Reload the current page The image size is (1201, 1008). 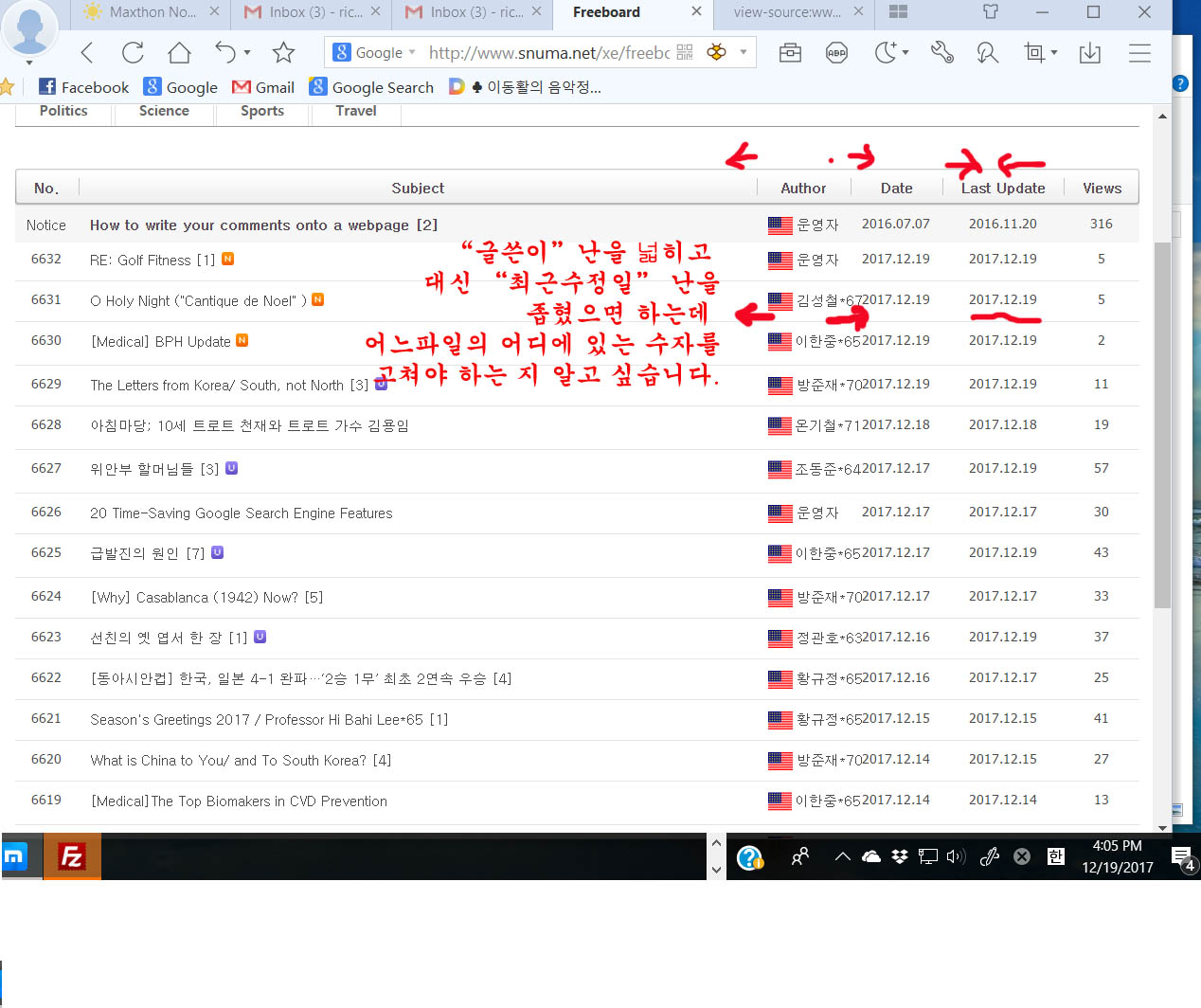pyautogui.click(x=133, y=53)
